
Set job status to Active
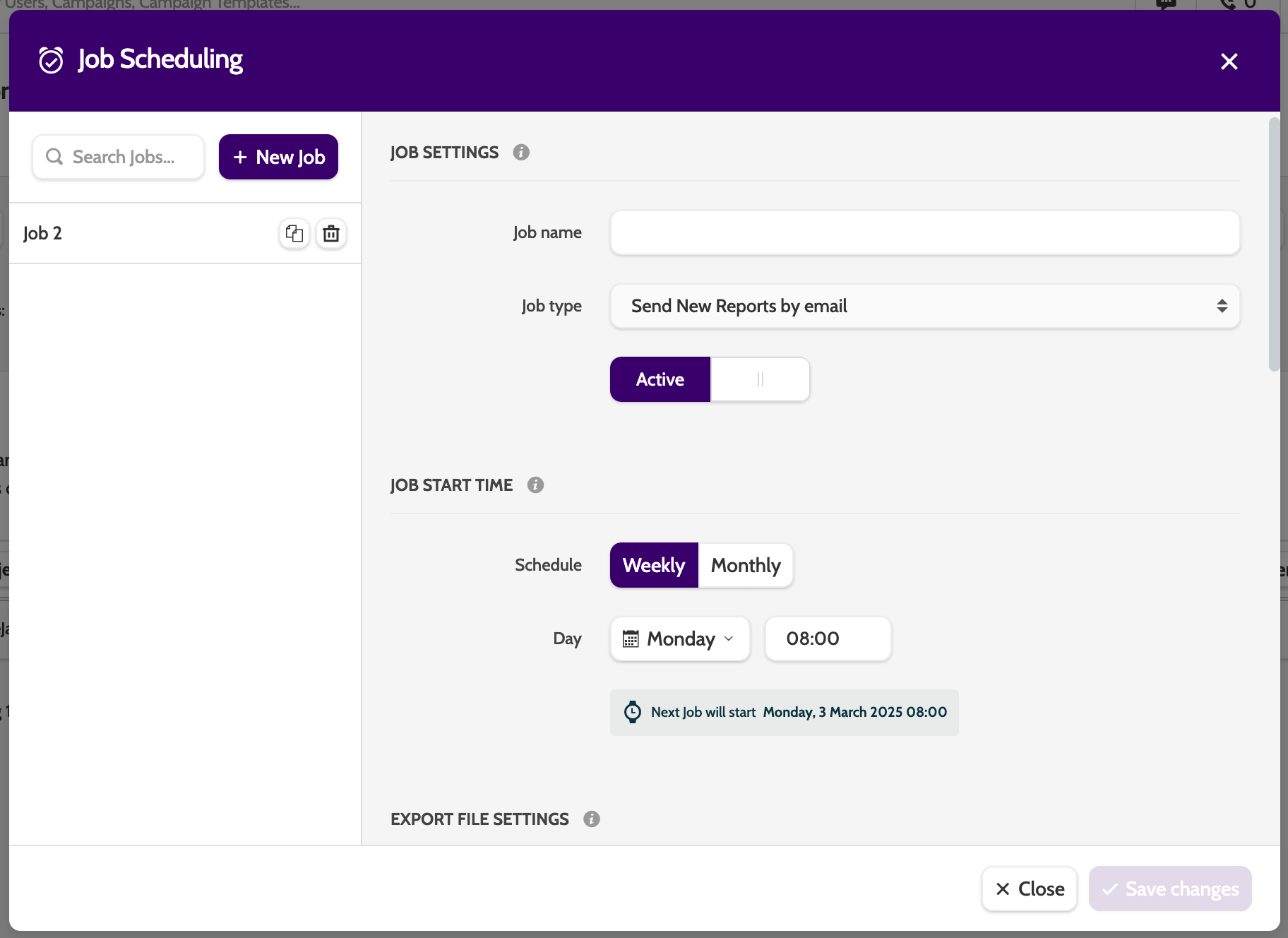click(x=660, y=379)
